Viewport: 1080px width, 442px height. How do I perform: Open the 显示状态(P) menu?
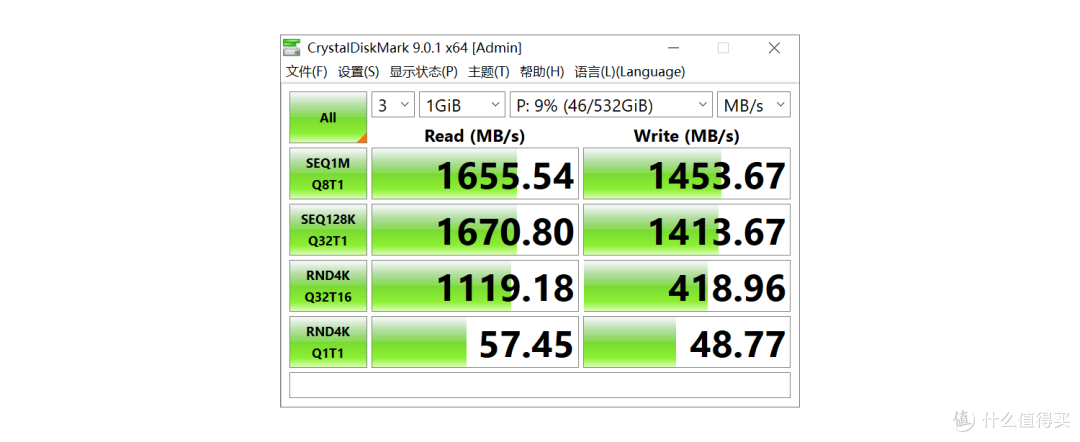(x=424, y=72)
